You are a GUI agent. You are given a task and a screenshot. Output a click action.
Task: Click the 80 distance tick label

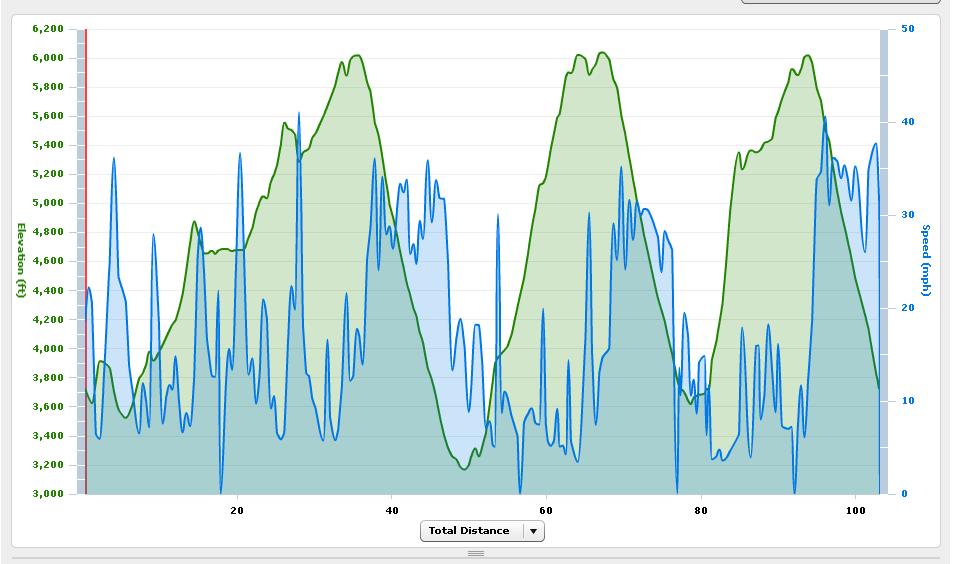(x=701, y=510)
